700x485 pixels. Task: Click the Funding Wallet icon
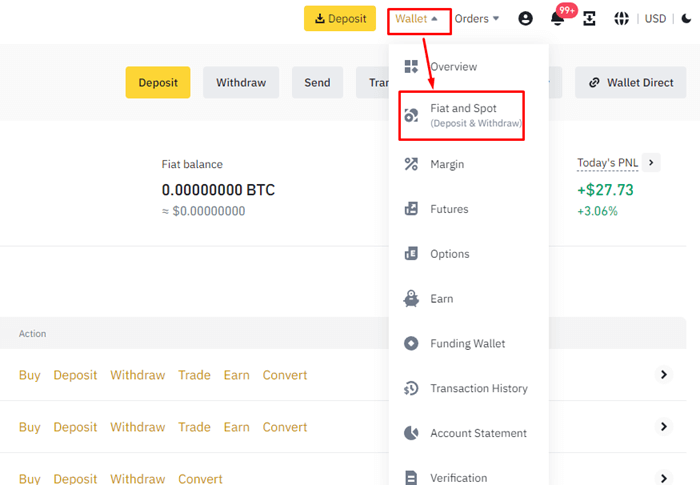[x=411, y=344]
